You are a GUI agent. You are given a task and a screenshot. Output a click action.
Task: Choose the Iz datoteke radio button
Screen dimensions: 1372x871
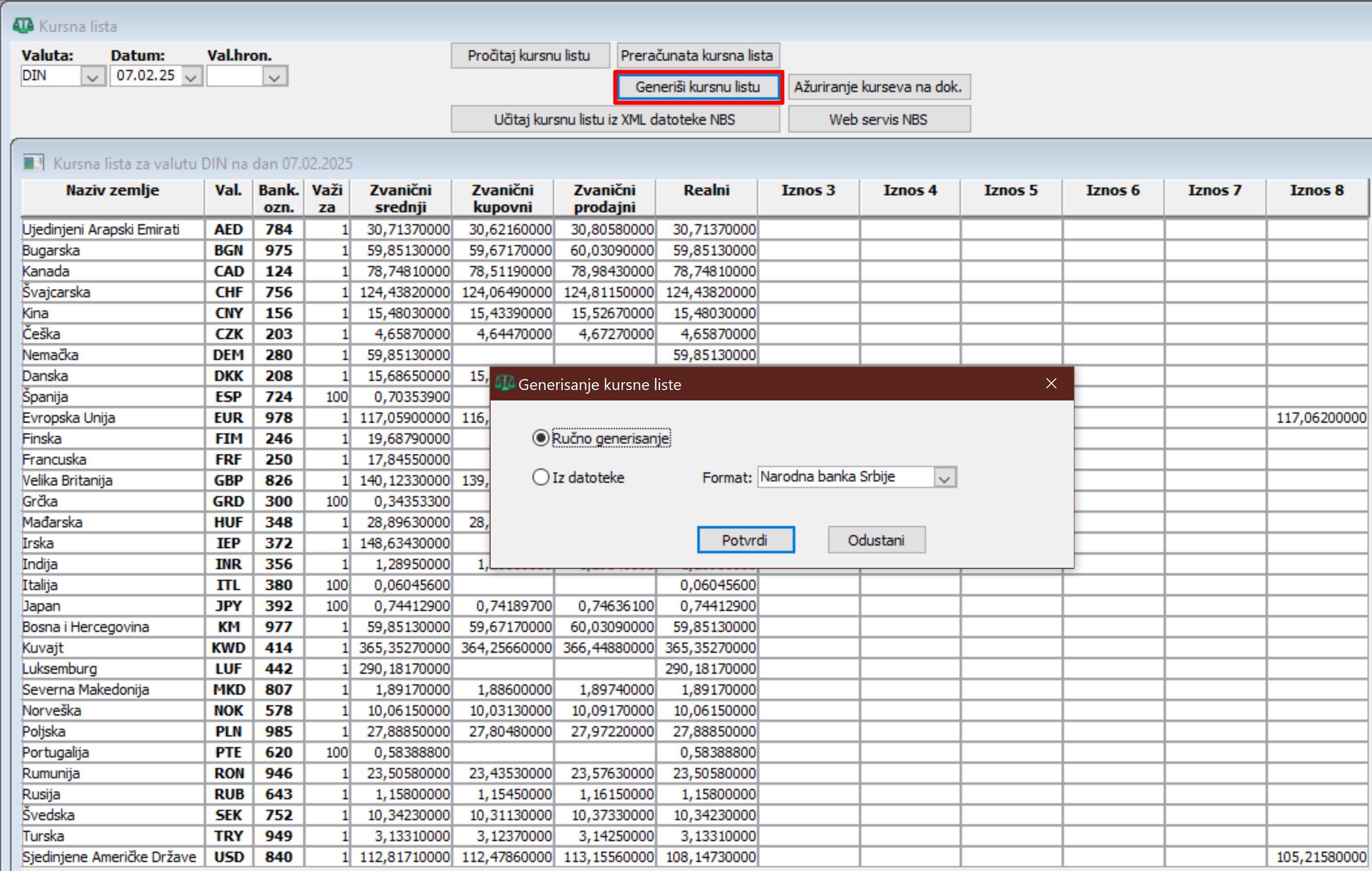click(x=540, y=477)
